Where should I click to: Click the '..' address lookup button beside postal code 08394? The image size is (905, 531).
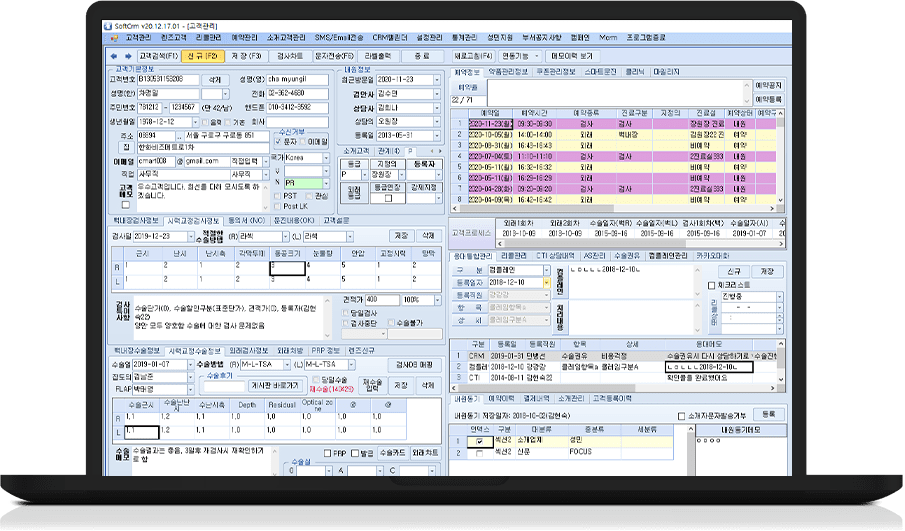coord(179,136)
